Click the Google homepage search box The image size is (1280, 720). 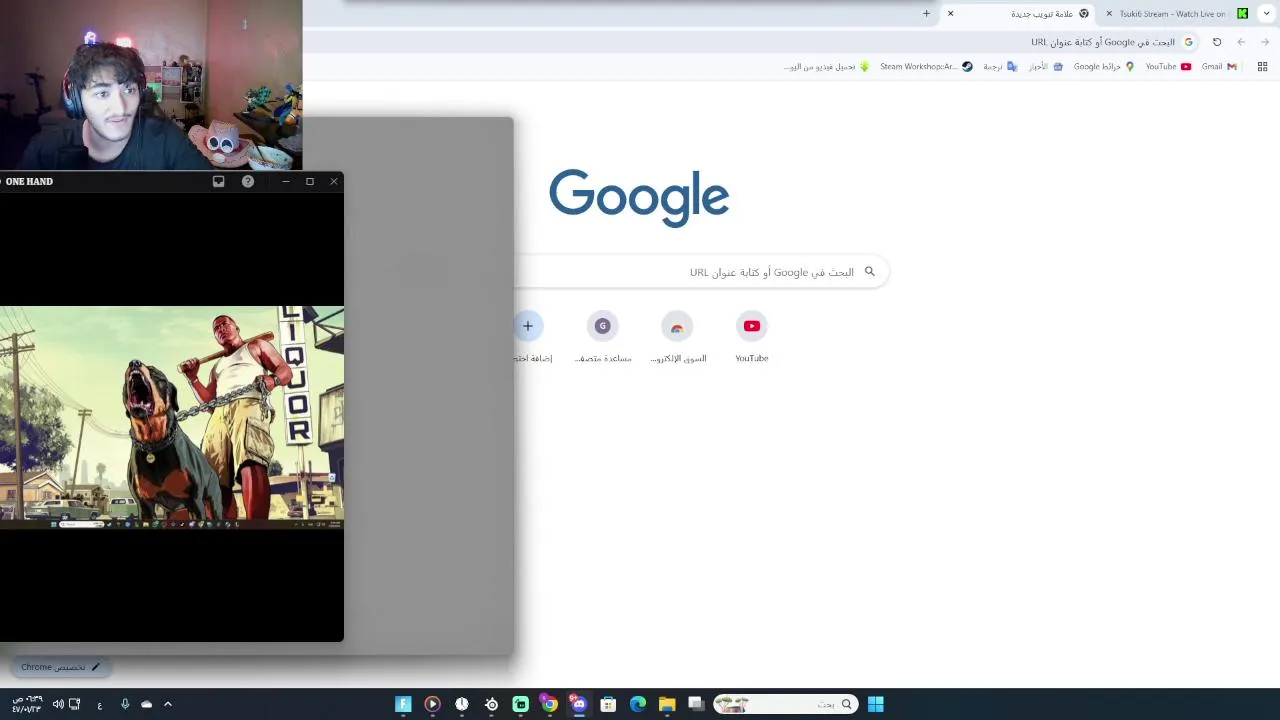[x=700, y=272]
